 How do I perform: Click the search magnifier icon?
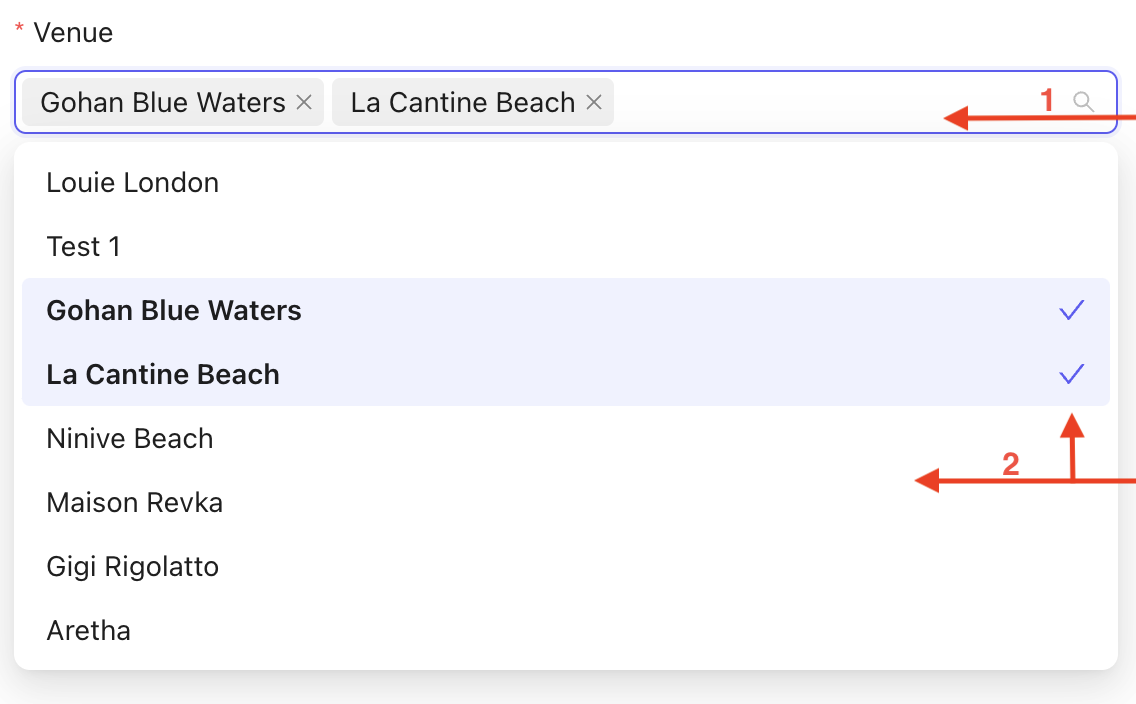click(x=1083, y=101)
